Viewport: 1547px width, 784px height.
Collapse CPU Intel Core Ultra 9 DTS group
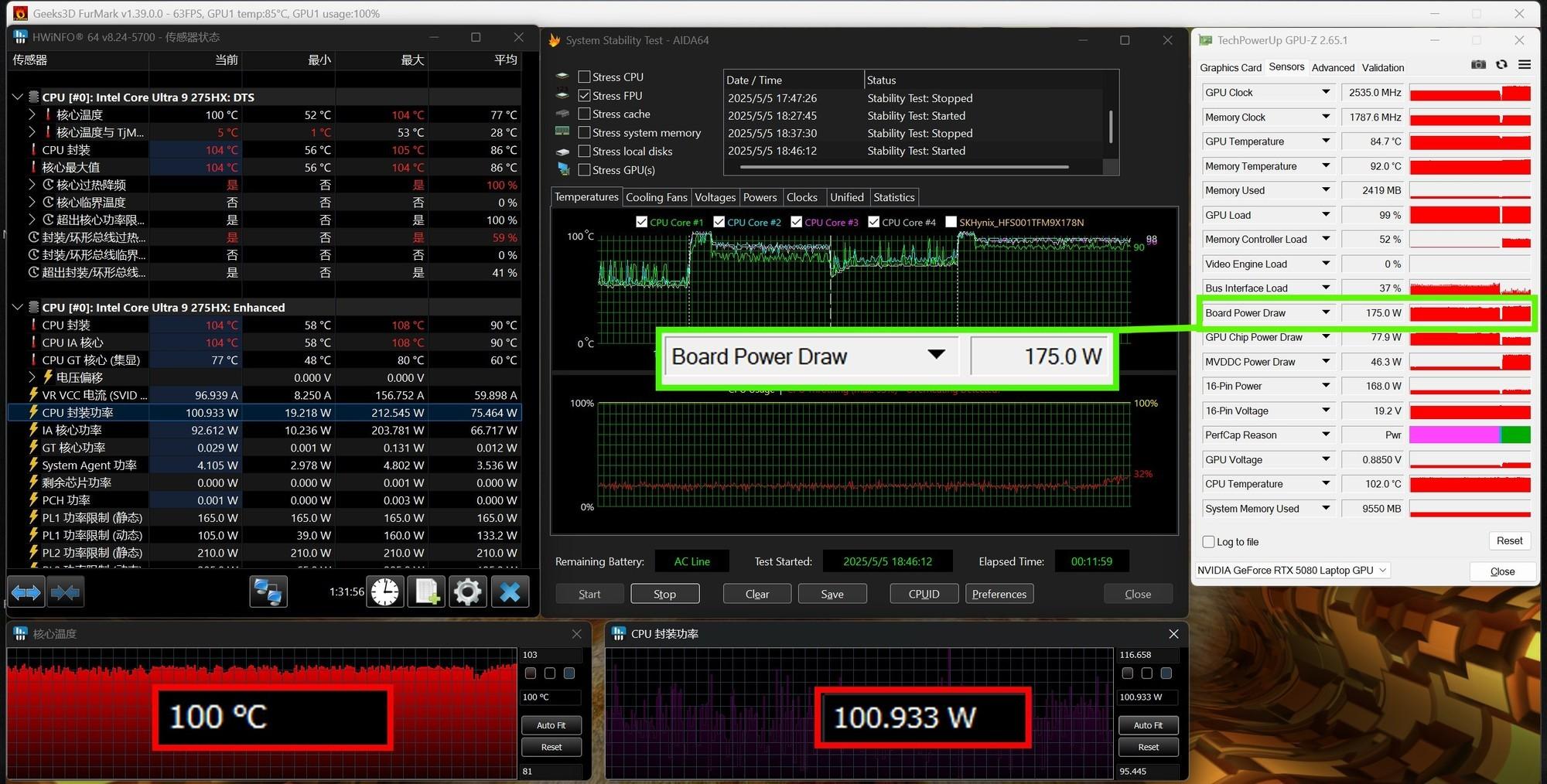coord(17,97)
